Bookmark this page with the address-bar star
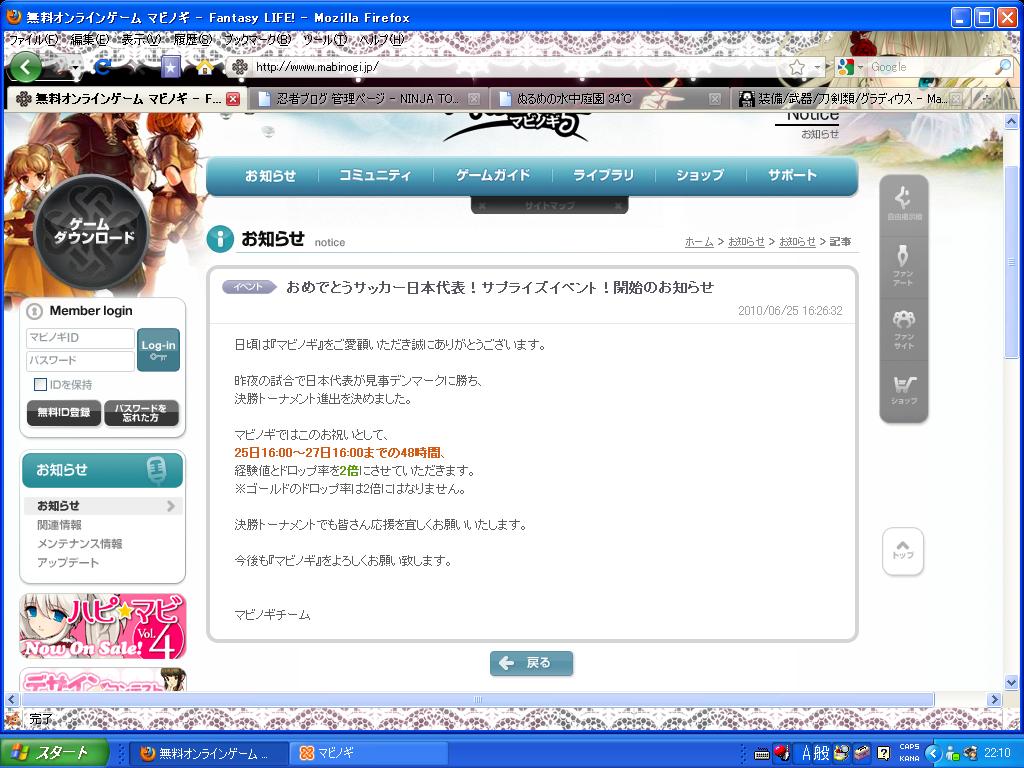This screenshot has width=1024, height=768. [x=797, y=67]
